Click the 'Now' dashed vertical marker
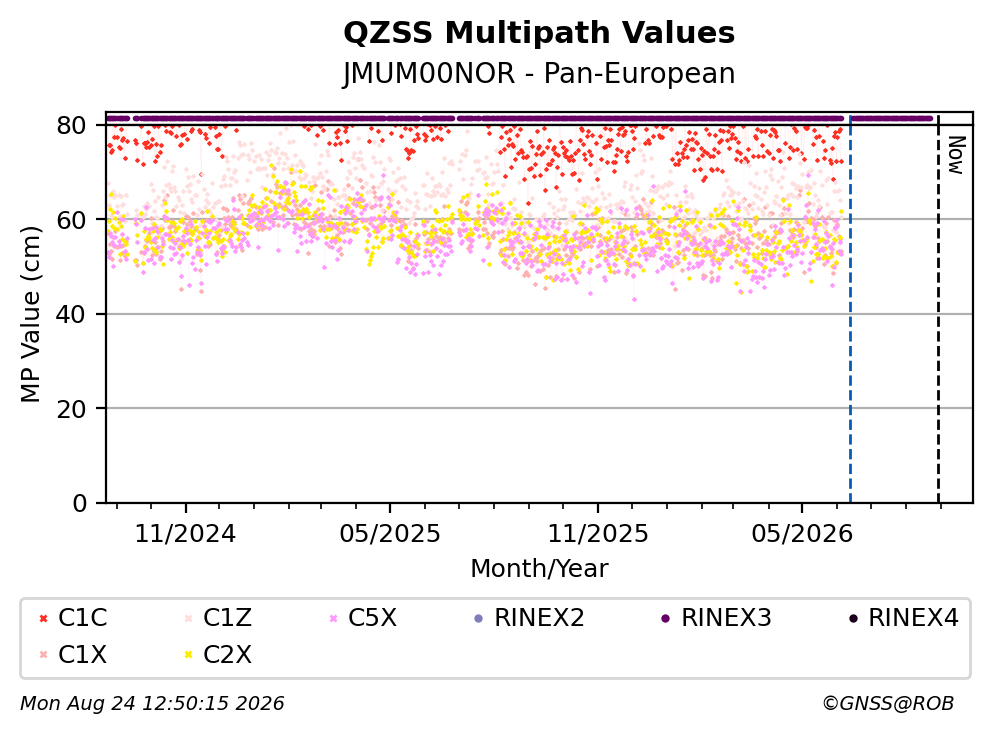Image resolution: width=993 pixels, height=734 pixels. click(x=938, y=310)
